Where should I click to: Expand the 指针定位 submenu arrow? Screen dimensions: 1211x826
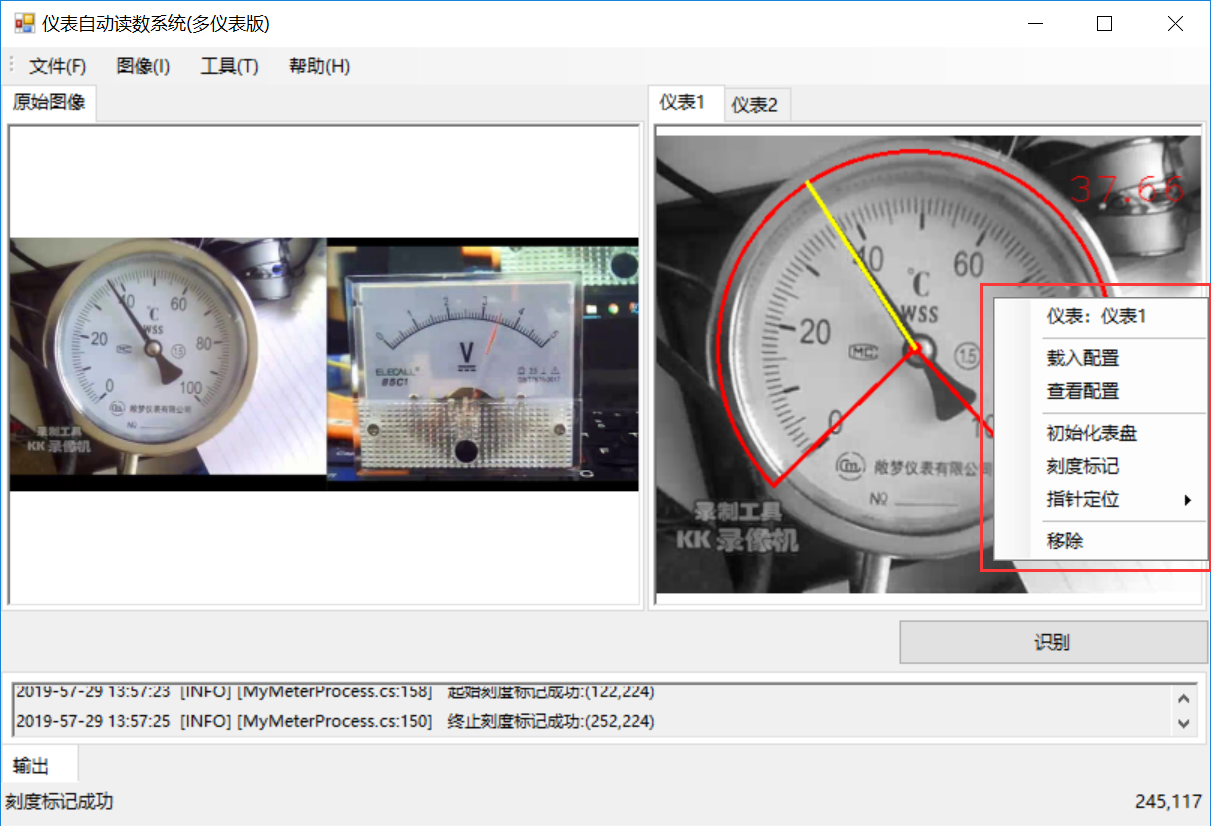(1188, 500)
